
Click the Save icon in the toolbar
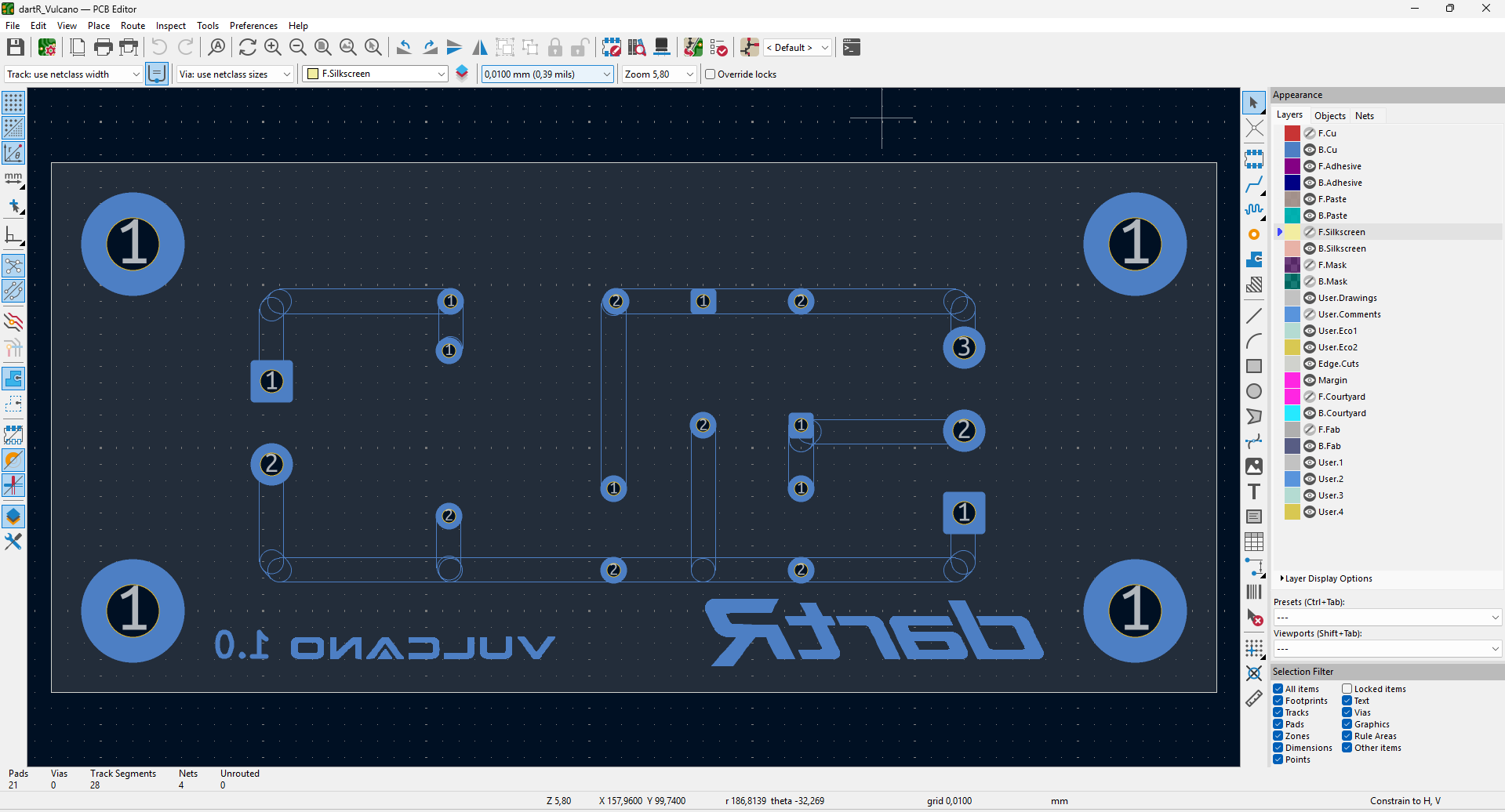[x=16, y=47]
